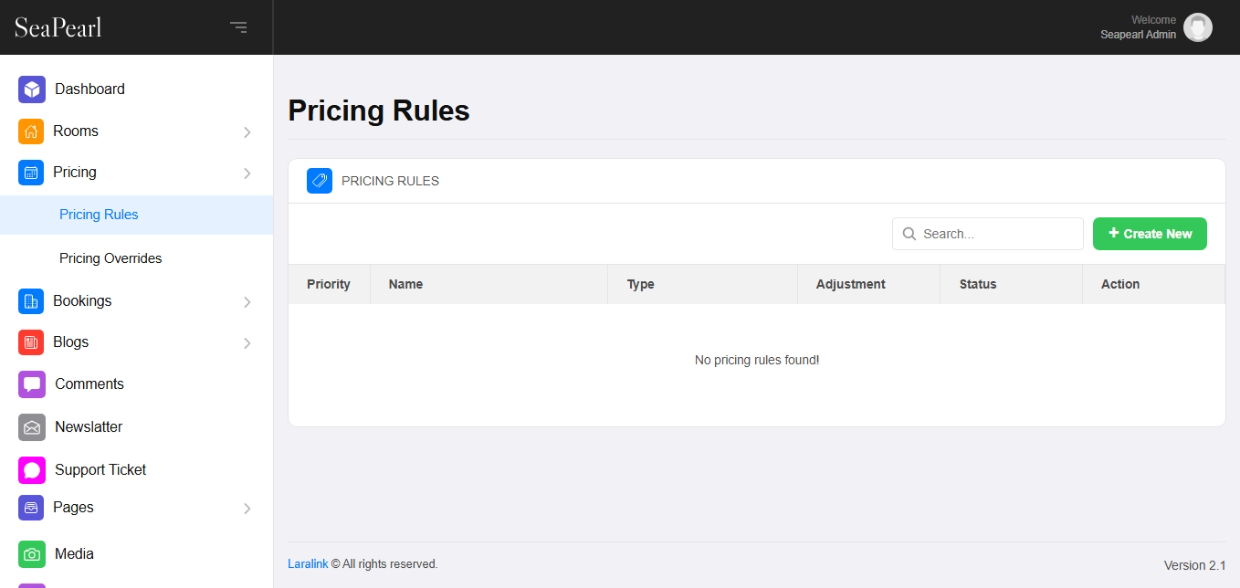
Task: Open Comments via purple speech bubble icon
Action: tap(32, 384)
